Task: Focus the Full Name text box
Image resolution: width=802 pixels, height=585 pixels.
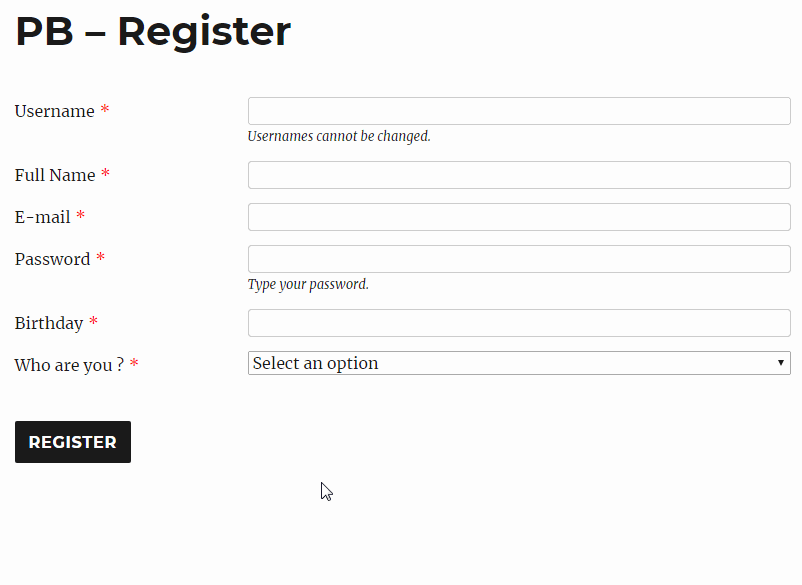Action: click(519, 175)
